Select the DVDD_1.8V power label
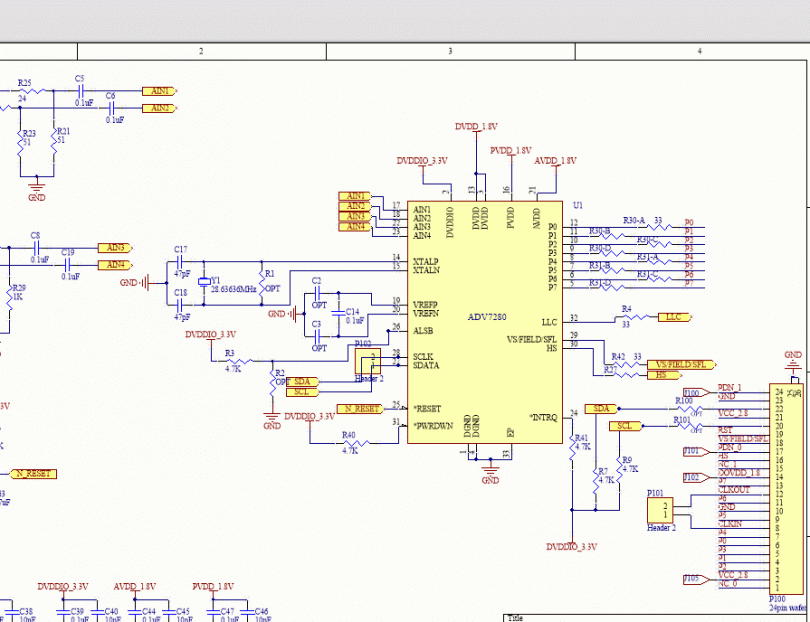 (476, 127)
